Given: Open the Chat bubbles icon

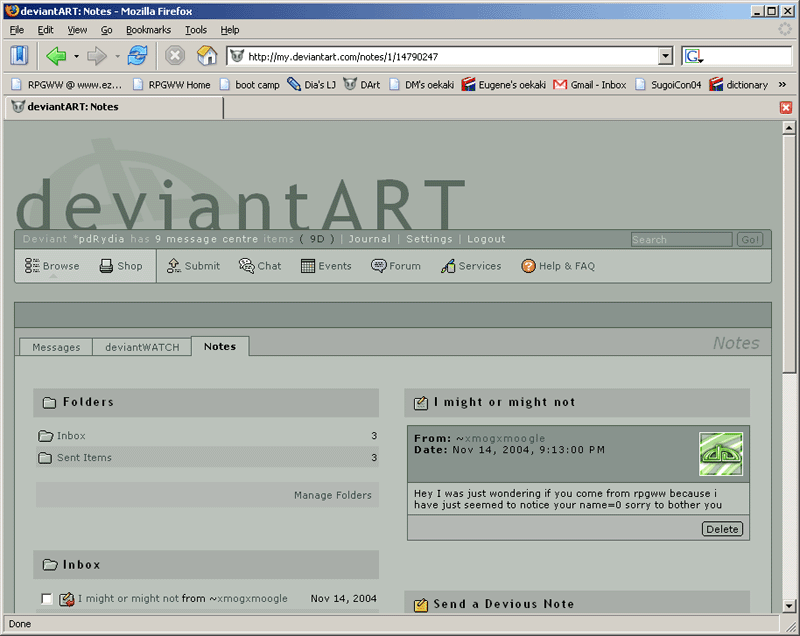Looking at the screenshot, I should coord(246,266).
